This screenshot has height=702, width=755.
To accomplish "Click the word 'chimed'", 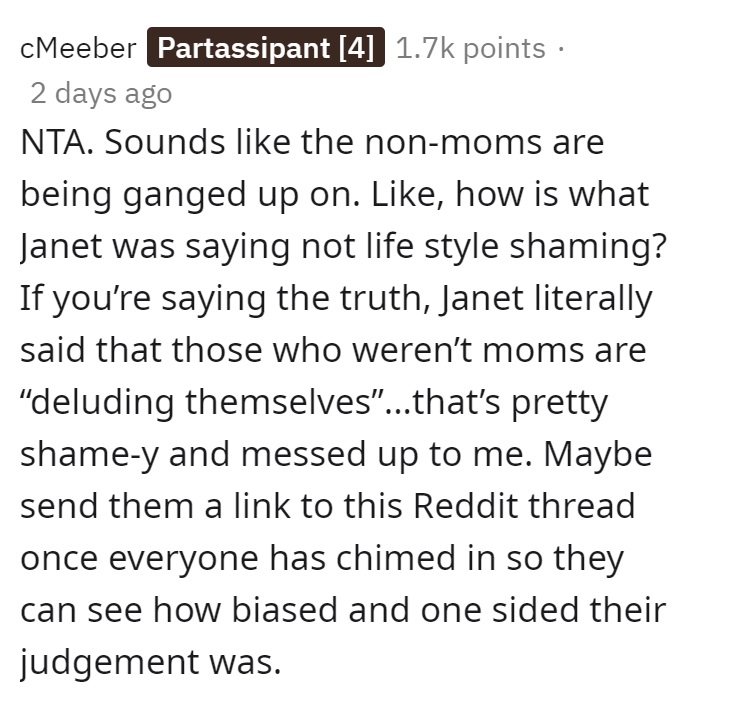I will [396, 558].
